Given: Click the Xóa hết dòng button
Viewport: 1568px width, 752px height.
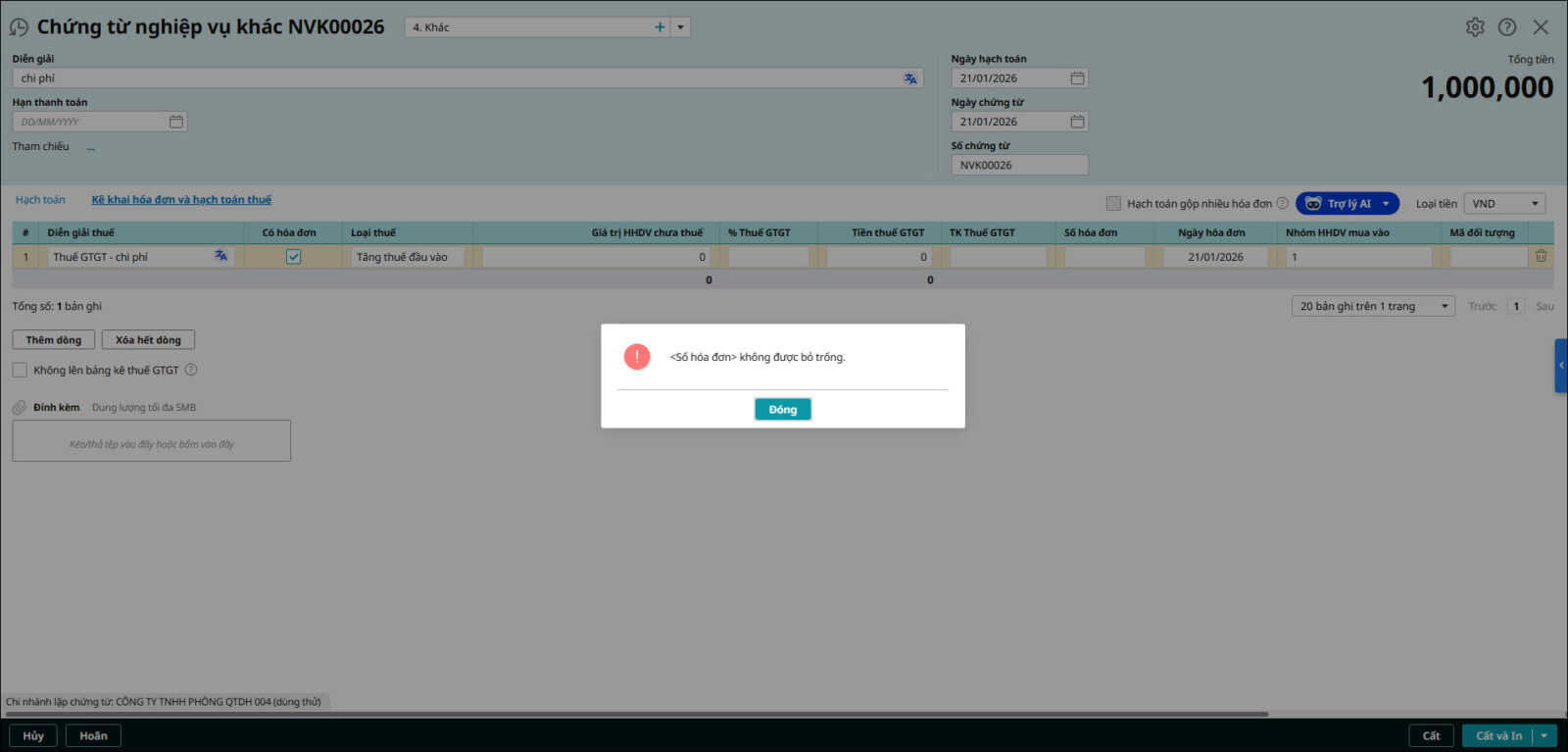Looking at the screenshot, I should (x=148, y=340).
